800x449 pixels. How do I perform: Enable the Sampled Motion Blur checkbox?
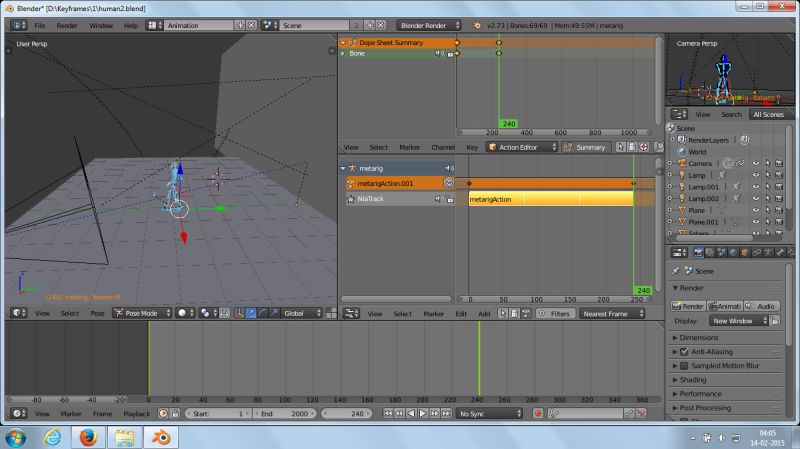684,366
